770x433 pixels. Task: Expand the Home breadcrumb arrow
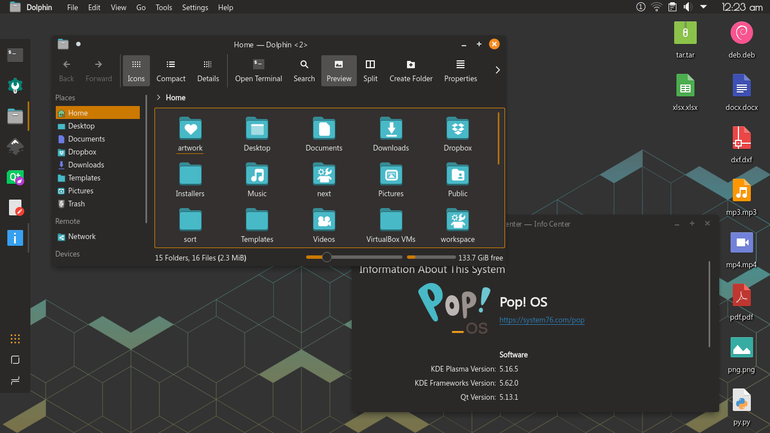[x=158, y=97]
